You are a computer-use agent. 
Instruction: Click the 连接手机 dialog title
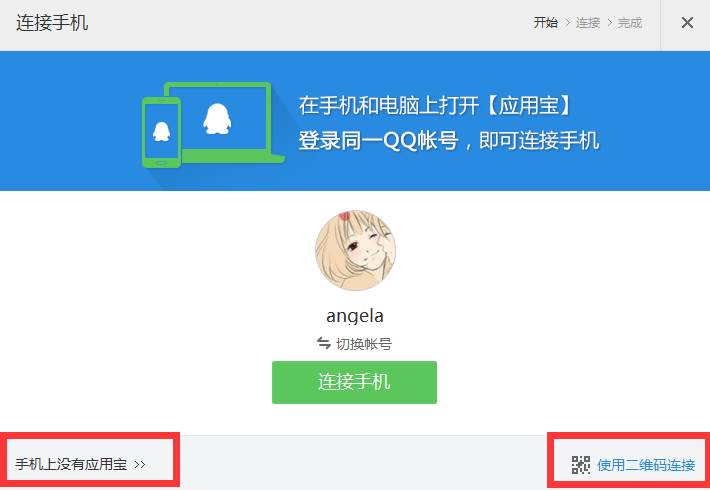tap(52, 23)
